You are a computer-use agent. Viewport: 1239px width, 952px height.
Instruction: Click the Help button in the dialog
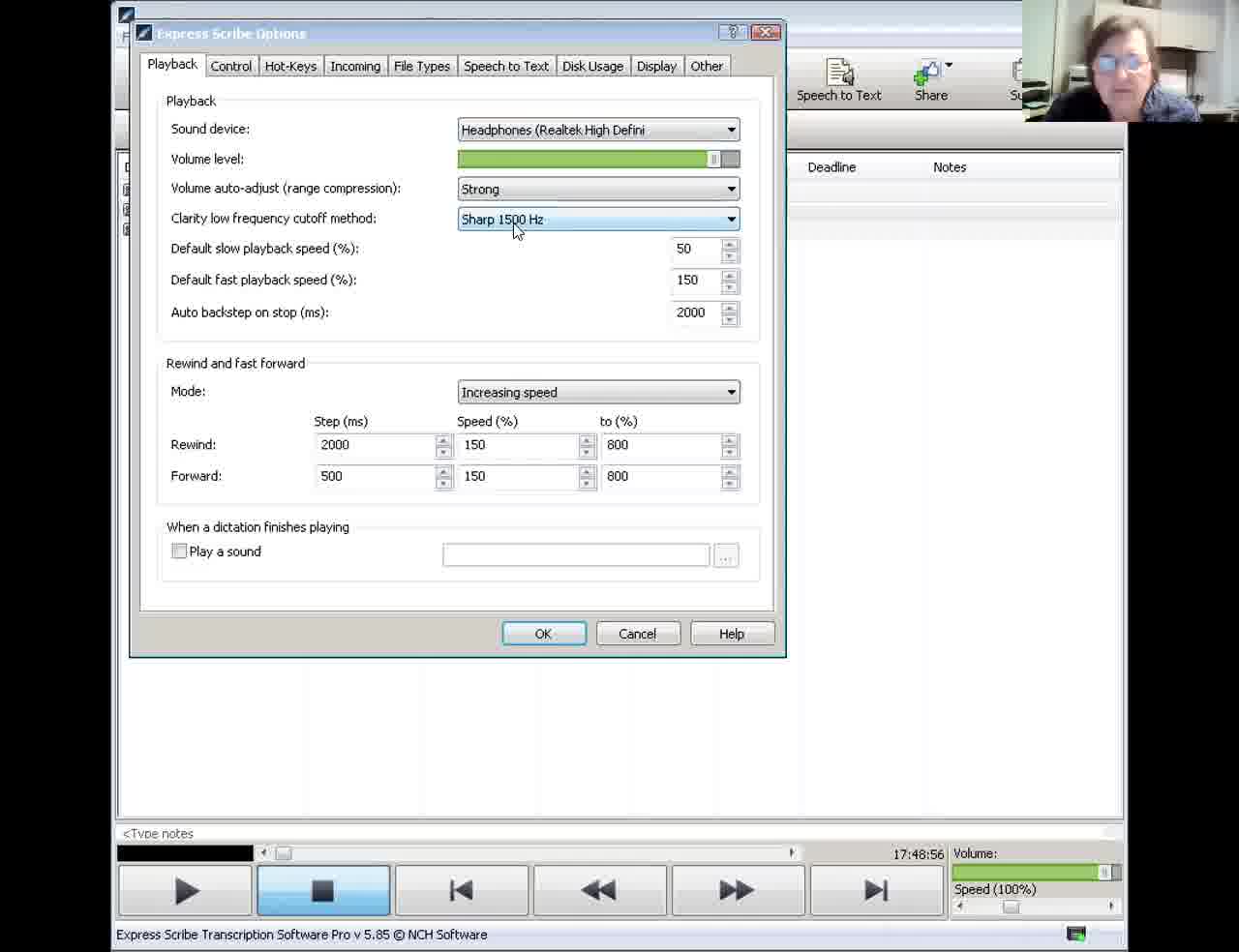click(x=732, y=634)
